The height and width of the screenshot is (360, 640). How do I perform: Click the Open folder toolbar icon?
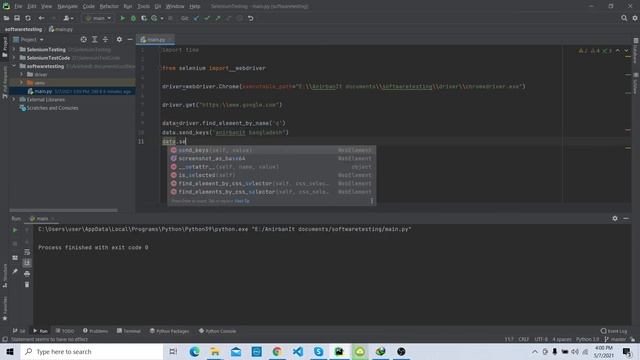[6, 18]
